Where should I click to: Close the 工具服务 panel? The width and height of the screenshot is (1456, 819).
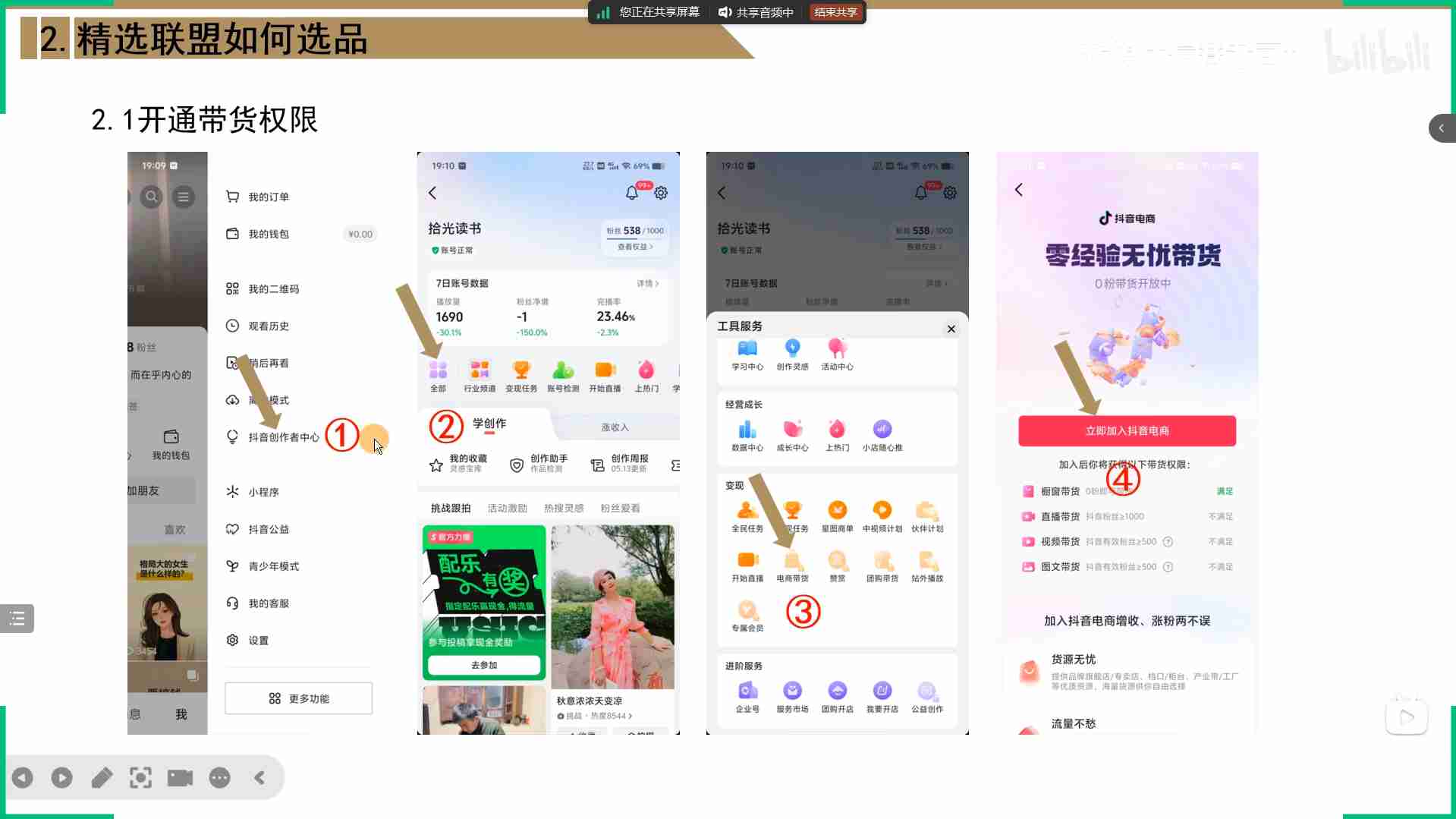pos(951,329)
